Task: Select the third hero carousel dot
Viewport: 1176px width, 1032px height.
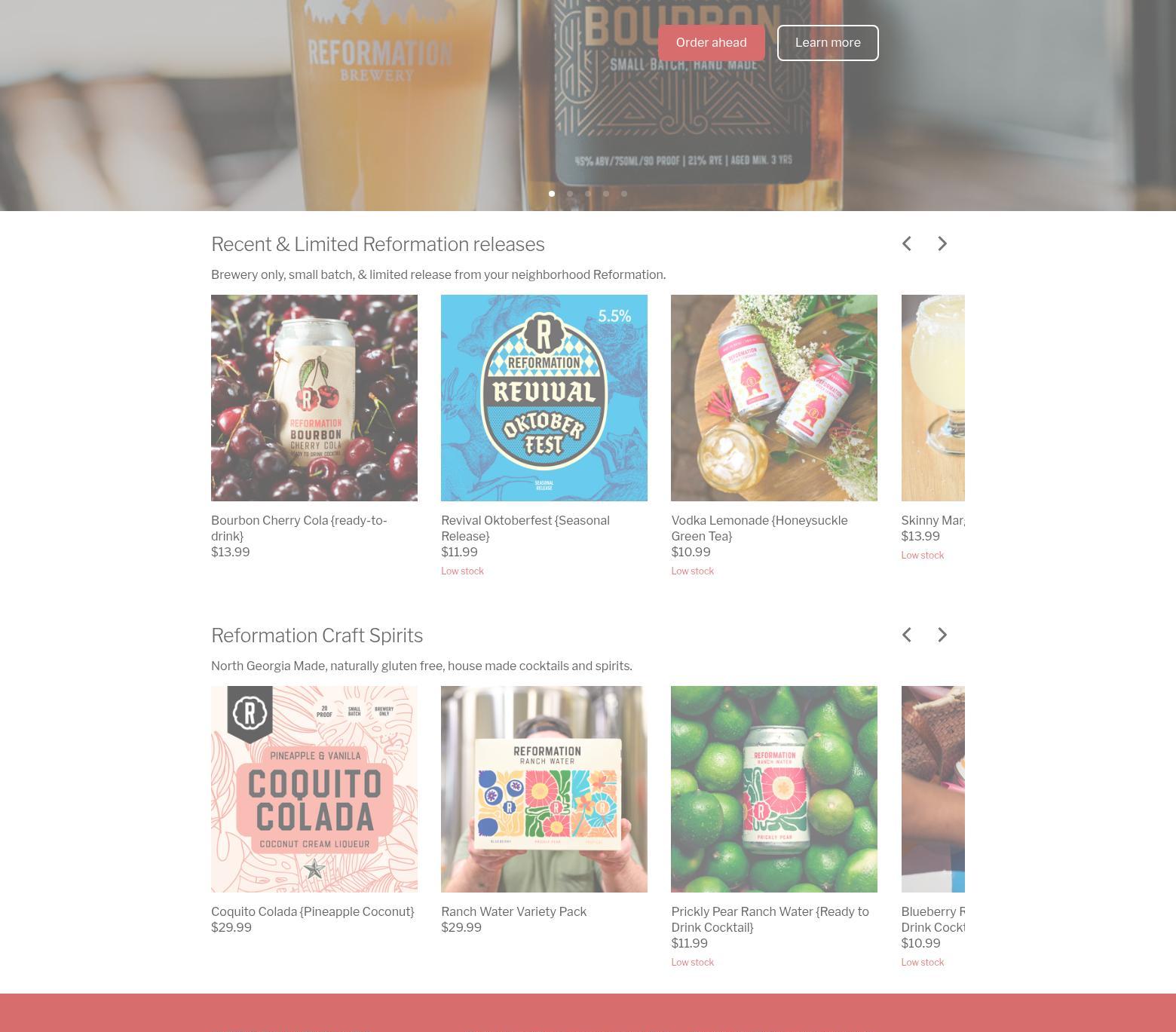Action: (588, 194)
